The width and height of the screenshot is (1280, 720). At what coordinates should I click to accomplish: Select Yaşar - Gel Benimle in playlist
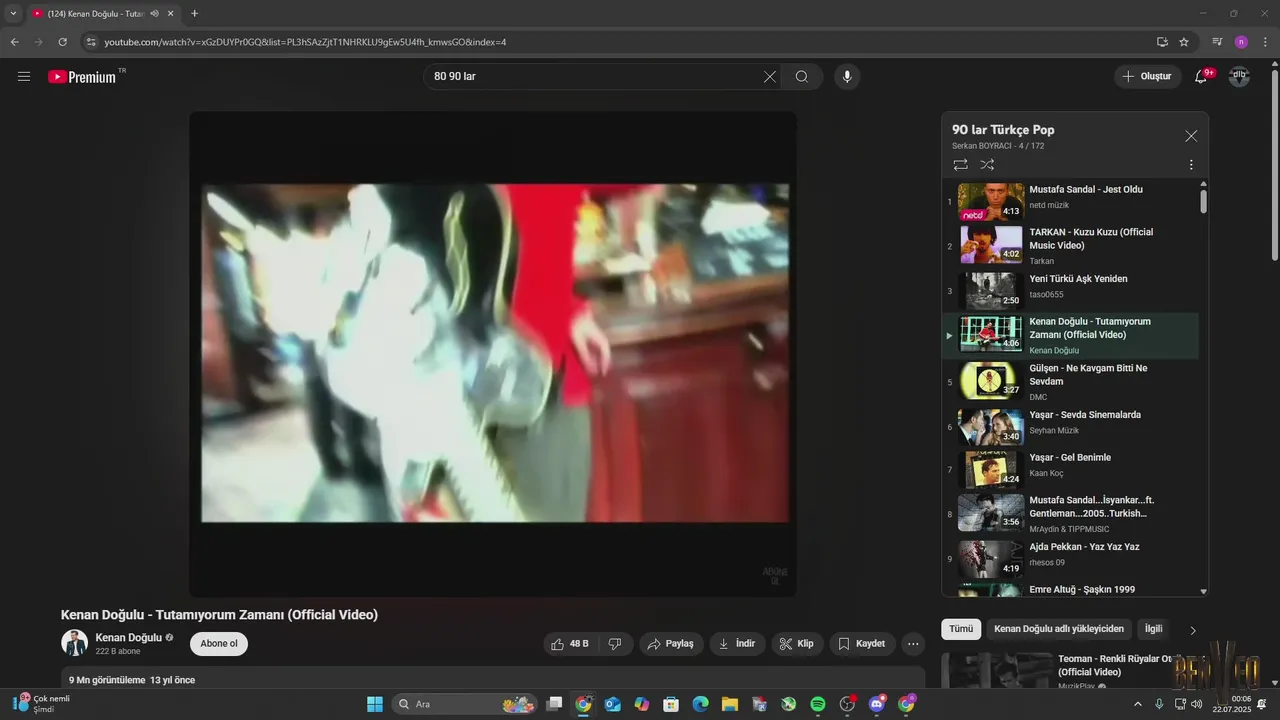[1070, 469]
